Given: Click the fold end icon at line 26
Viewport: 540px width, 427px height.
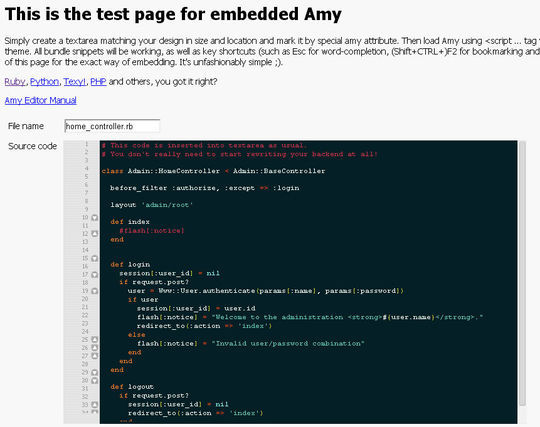Looking at the screenshot, I should tap(94, 348).
